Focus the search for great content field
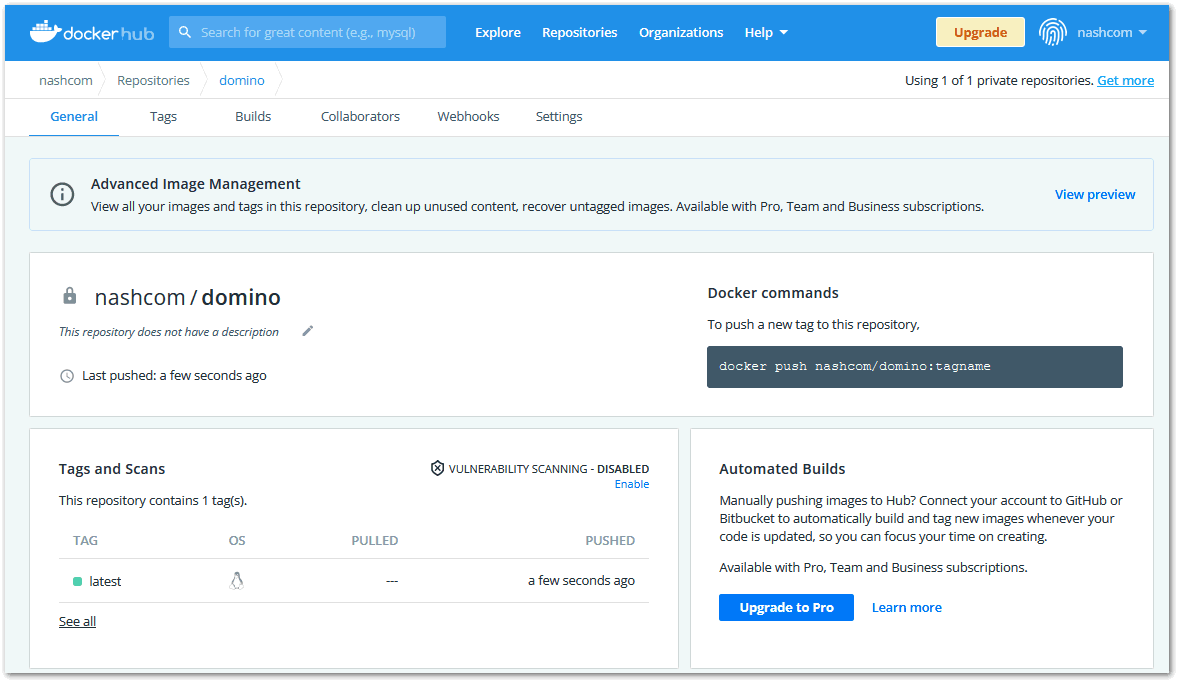The height and width of the screenshot is (682, 1178). click(x=307, y=32)
